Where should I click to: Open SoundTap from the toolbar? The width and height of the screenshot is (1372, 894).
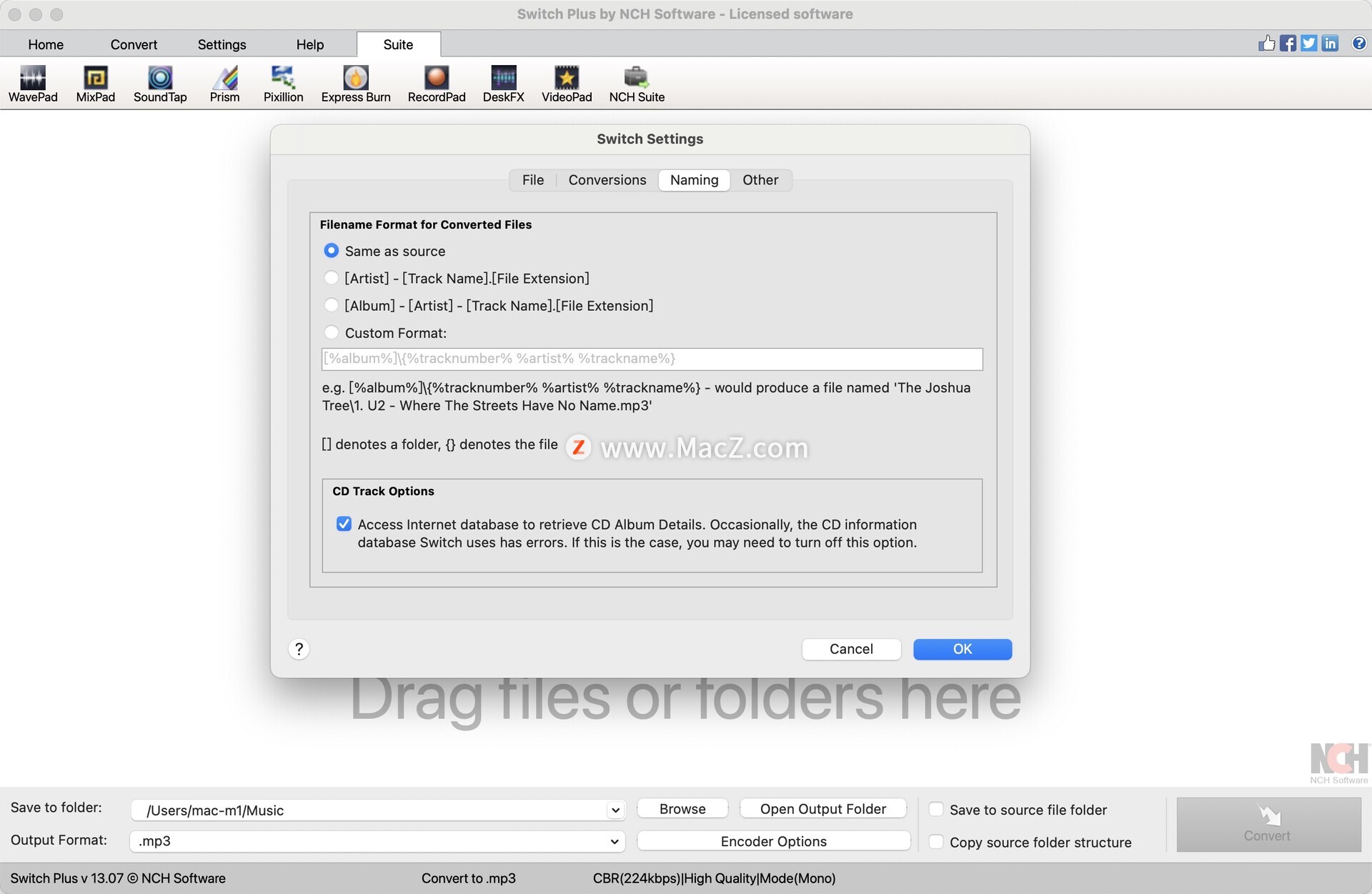click(x=160, y=84)
